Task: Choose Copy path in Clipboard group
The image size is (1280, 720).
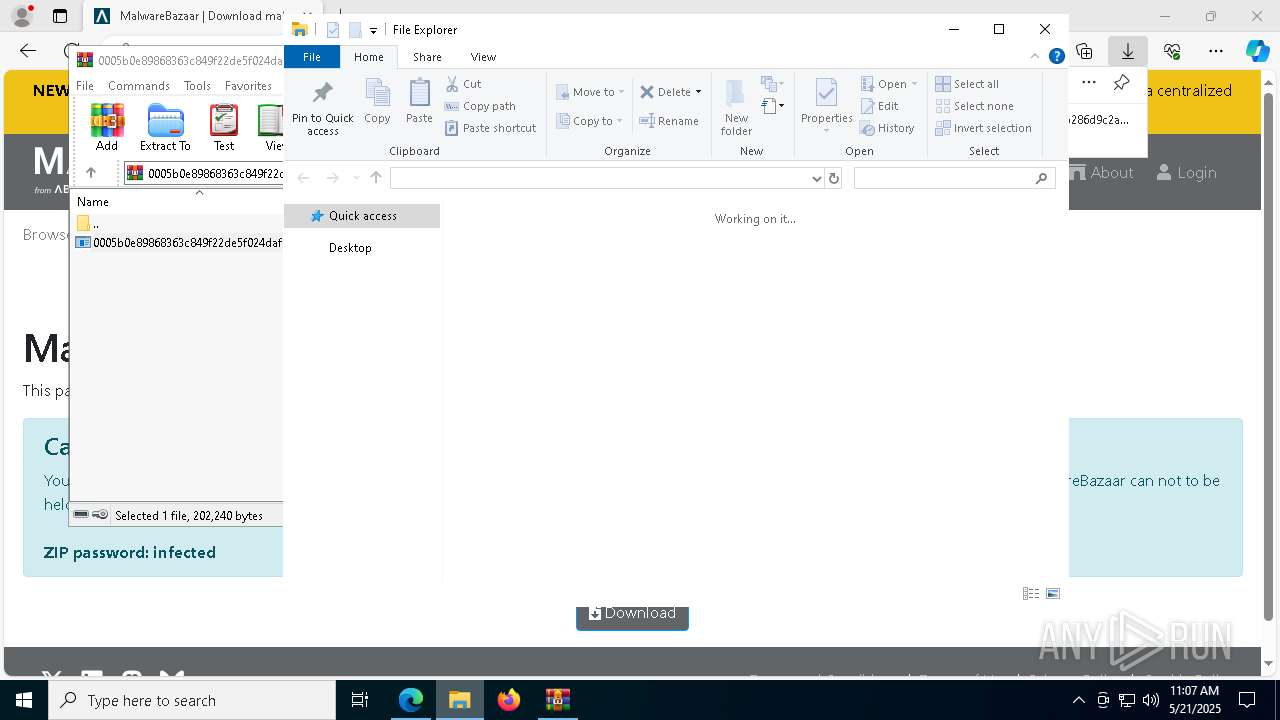Action: point(480,106)
